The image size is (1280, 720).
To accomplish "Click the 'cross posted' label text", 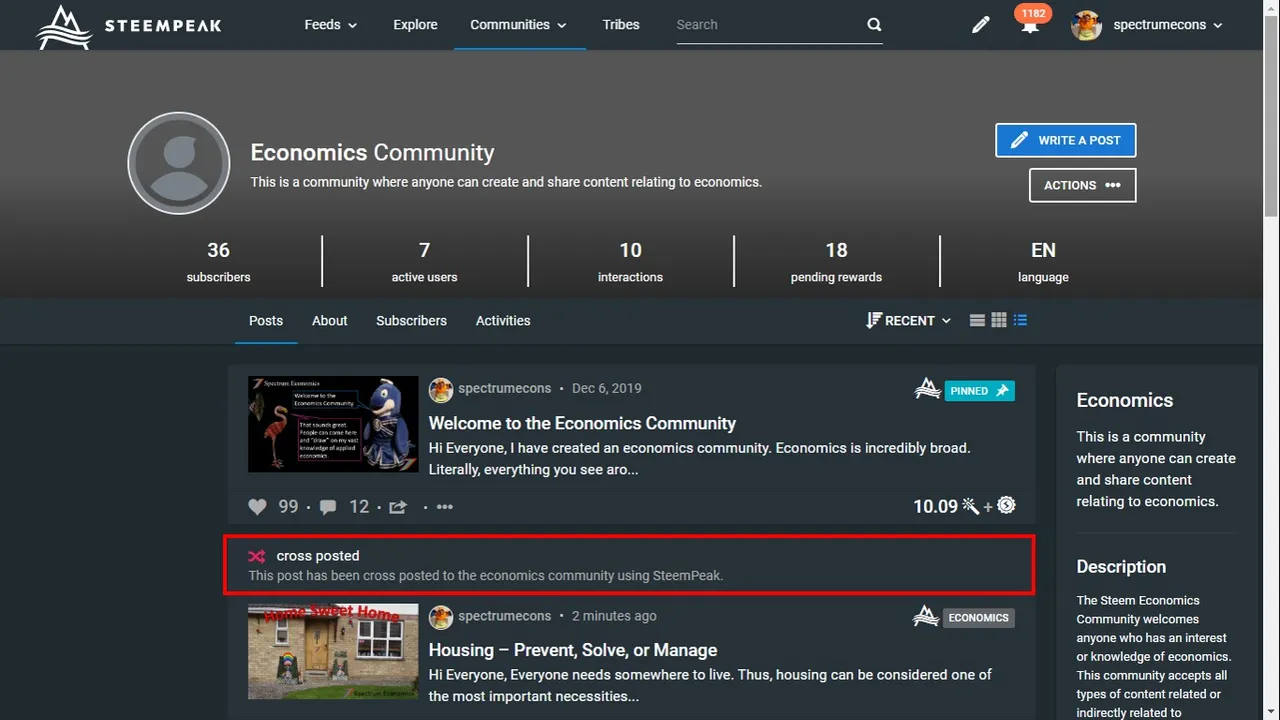I will pos(318,556).
